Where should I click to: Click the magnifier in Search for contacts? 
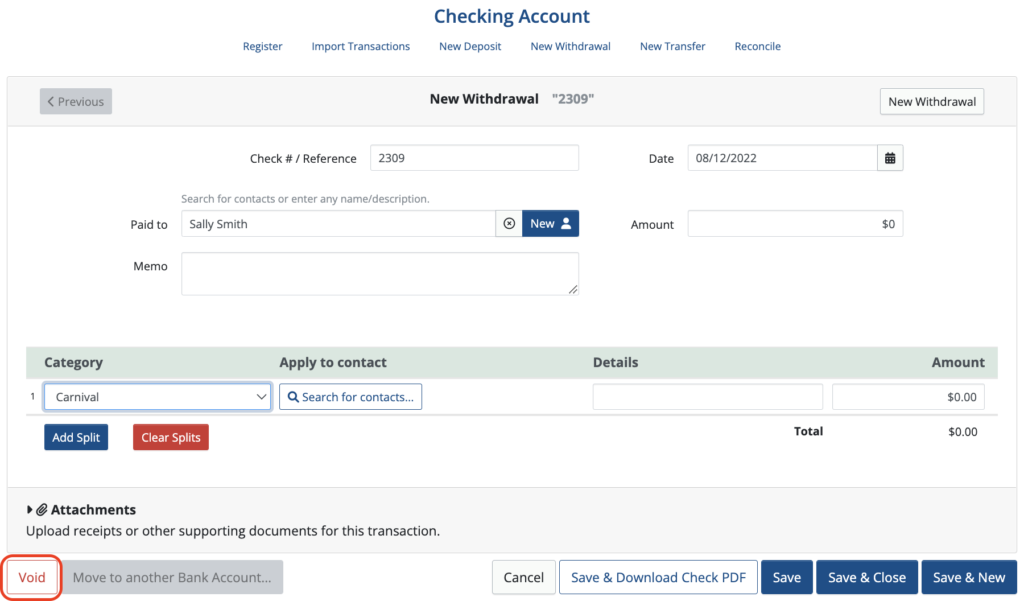[292, 396]
